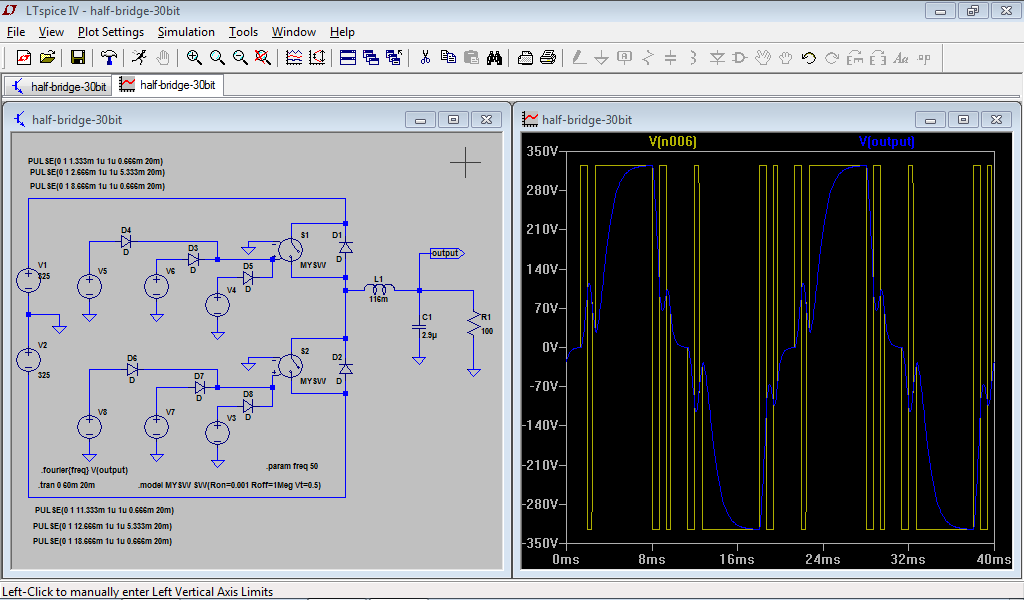Click the Undo arrow icon

808,58
